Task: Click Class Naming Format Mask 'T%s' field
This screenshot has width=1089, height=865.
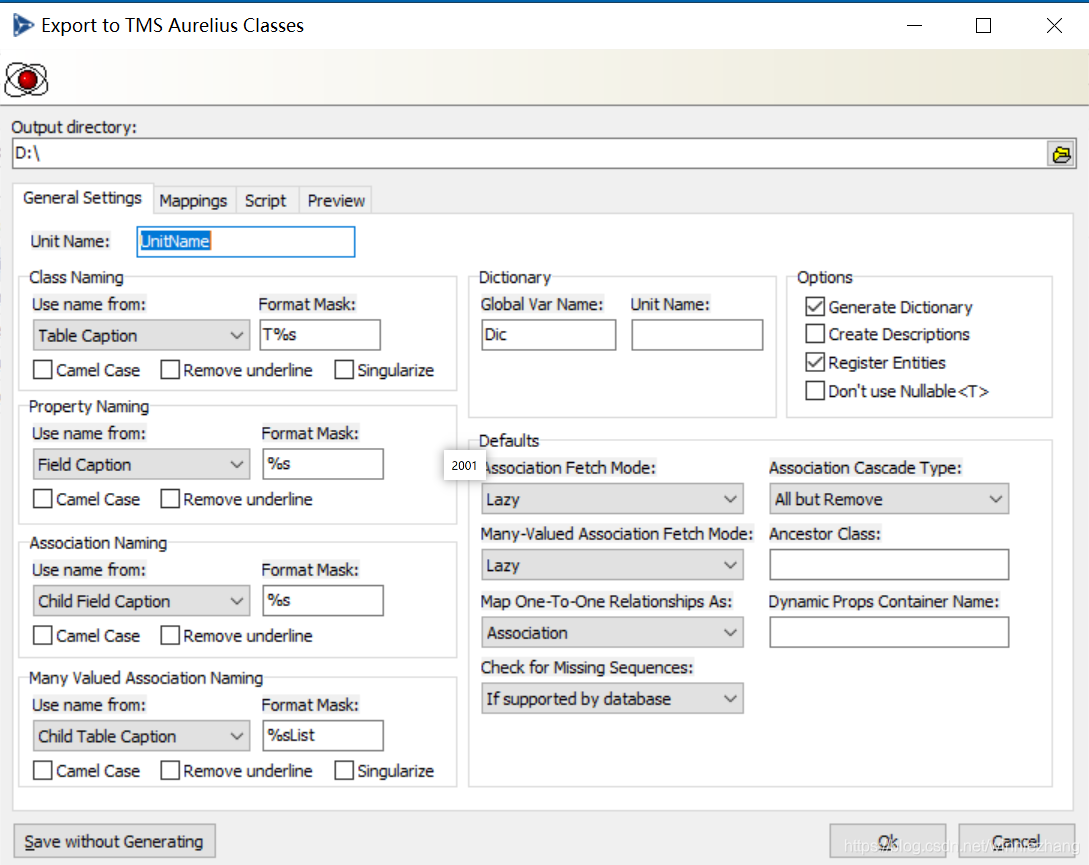Action: click(x=320, y=335)
